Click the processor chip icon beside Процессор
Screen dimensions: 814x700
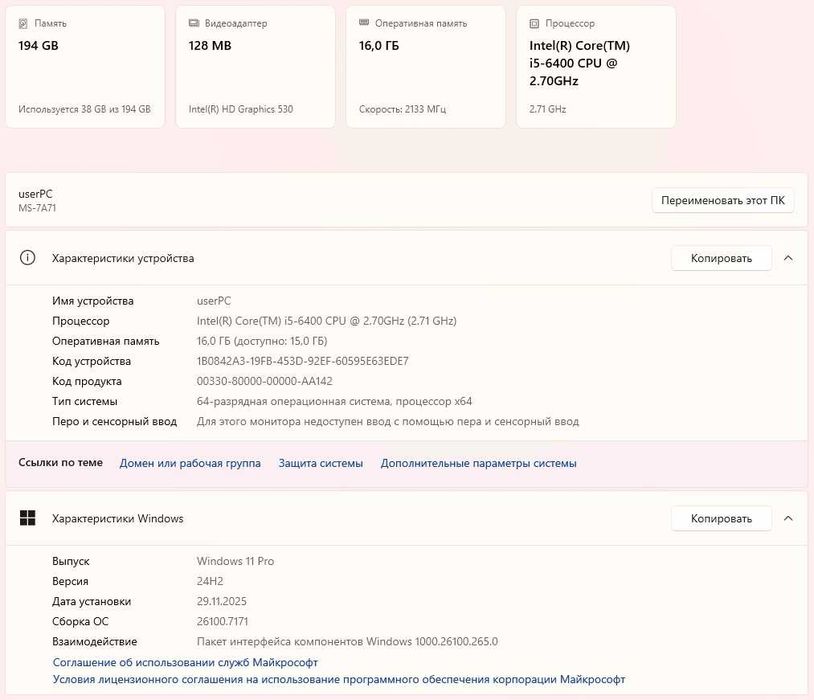tap(534, 23)
